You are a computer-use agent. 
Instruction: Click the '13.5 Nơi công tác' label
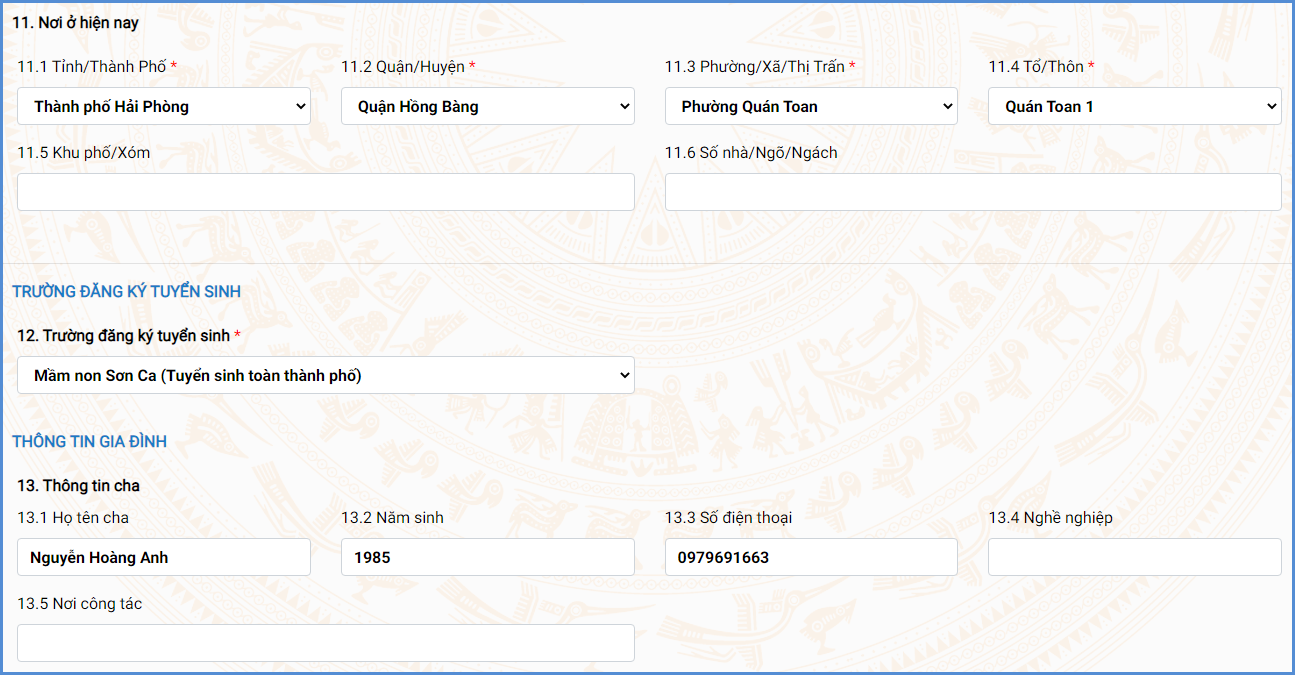click(x=80, y=604)
